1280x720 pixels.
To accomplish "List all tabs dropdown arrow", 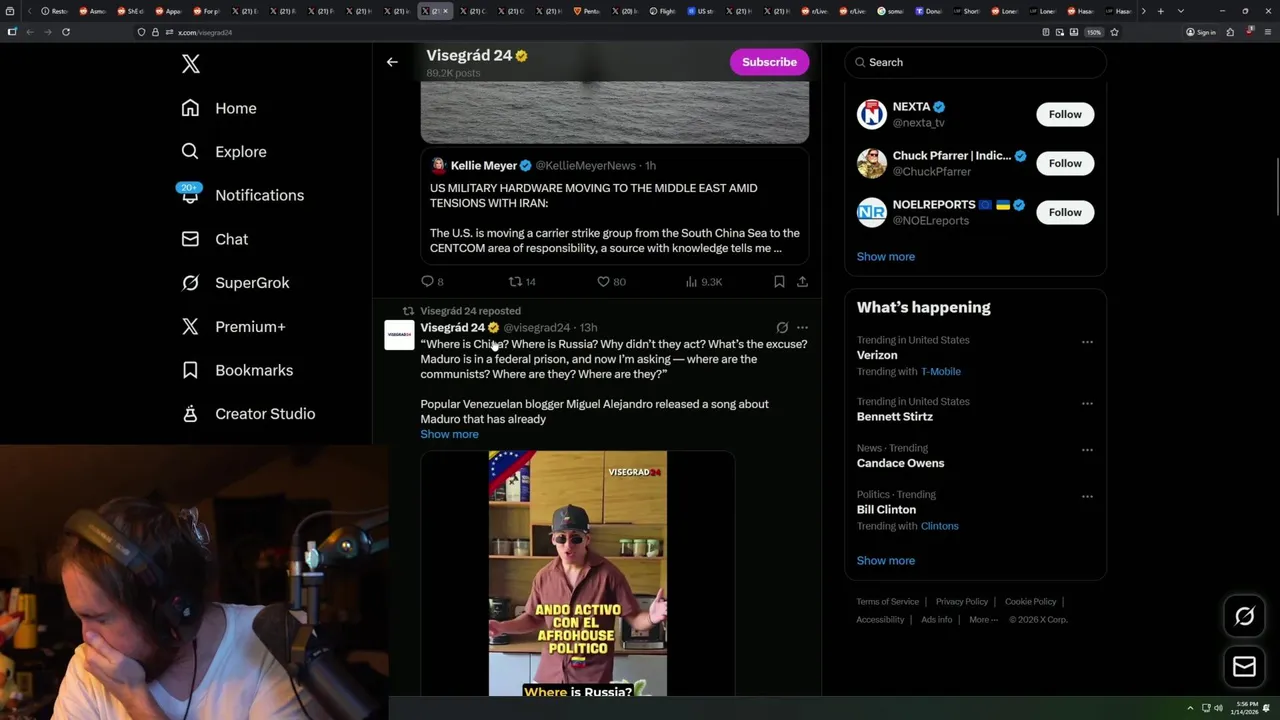I will [x=1181, y=11].
